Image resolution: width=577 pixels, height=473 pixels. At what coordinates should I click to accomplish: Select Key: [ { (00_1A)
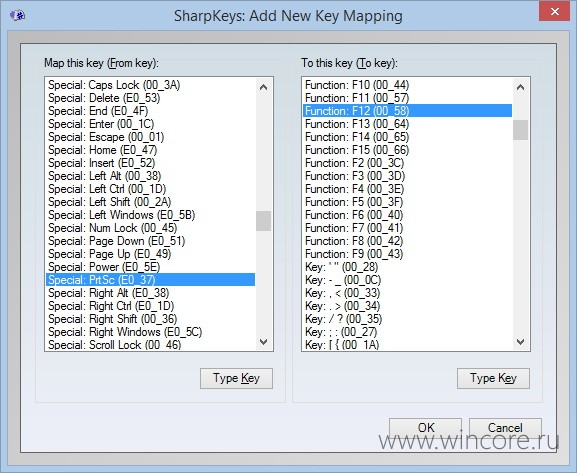coord(407,344)
